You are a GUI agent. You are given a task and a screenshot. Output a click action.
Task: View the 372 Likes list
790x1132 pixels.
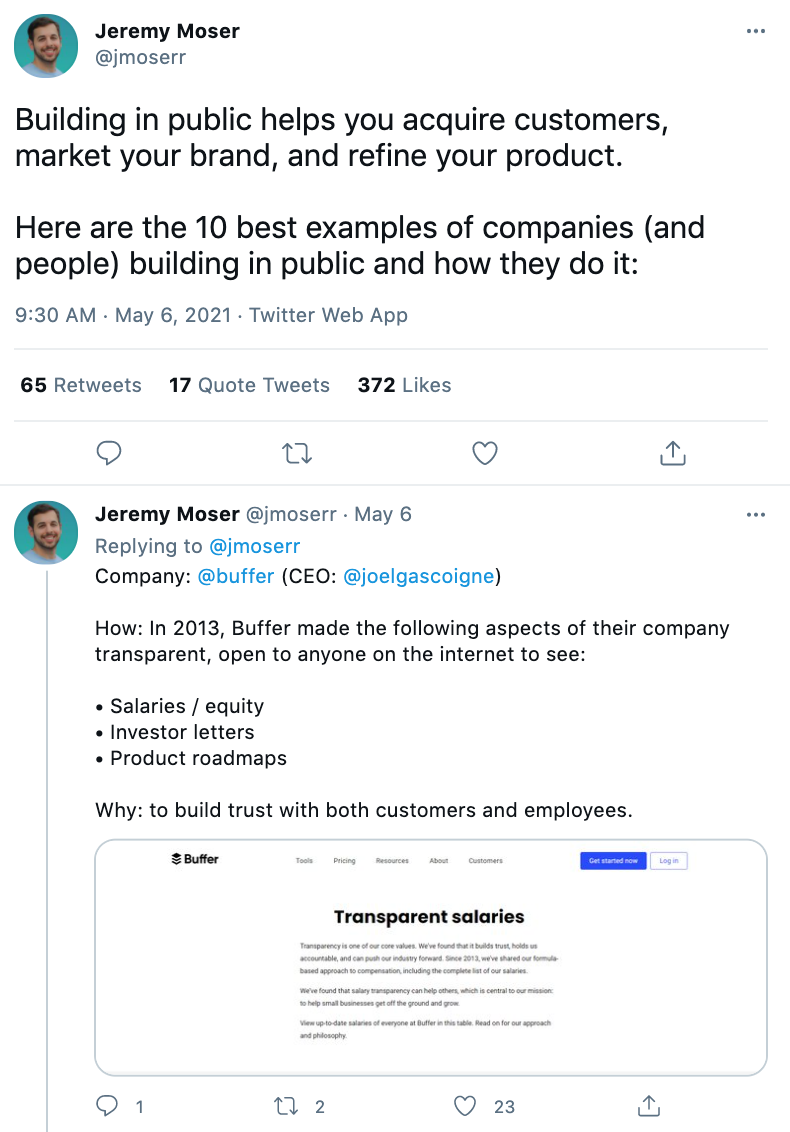pos(404,385)
